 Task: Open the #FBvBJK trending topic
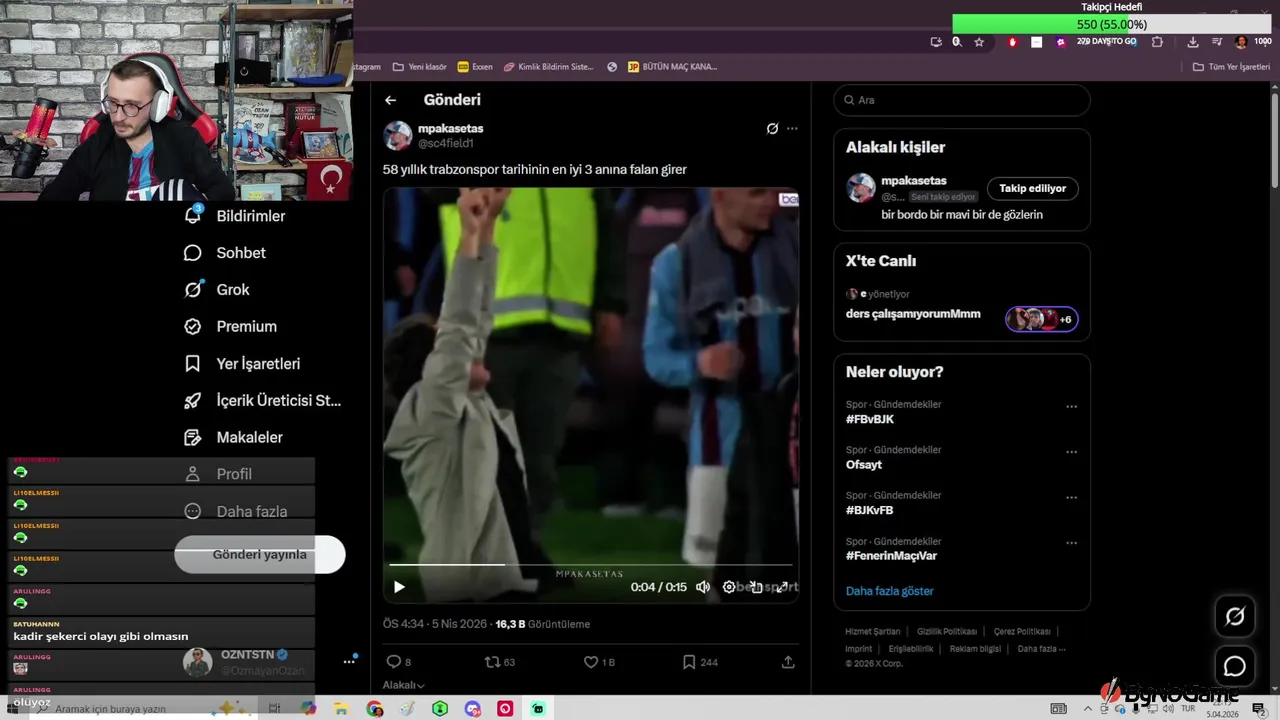coord(870,419)
